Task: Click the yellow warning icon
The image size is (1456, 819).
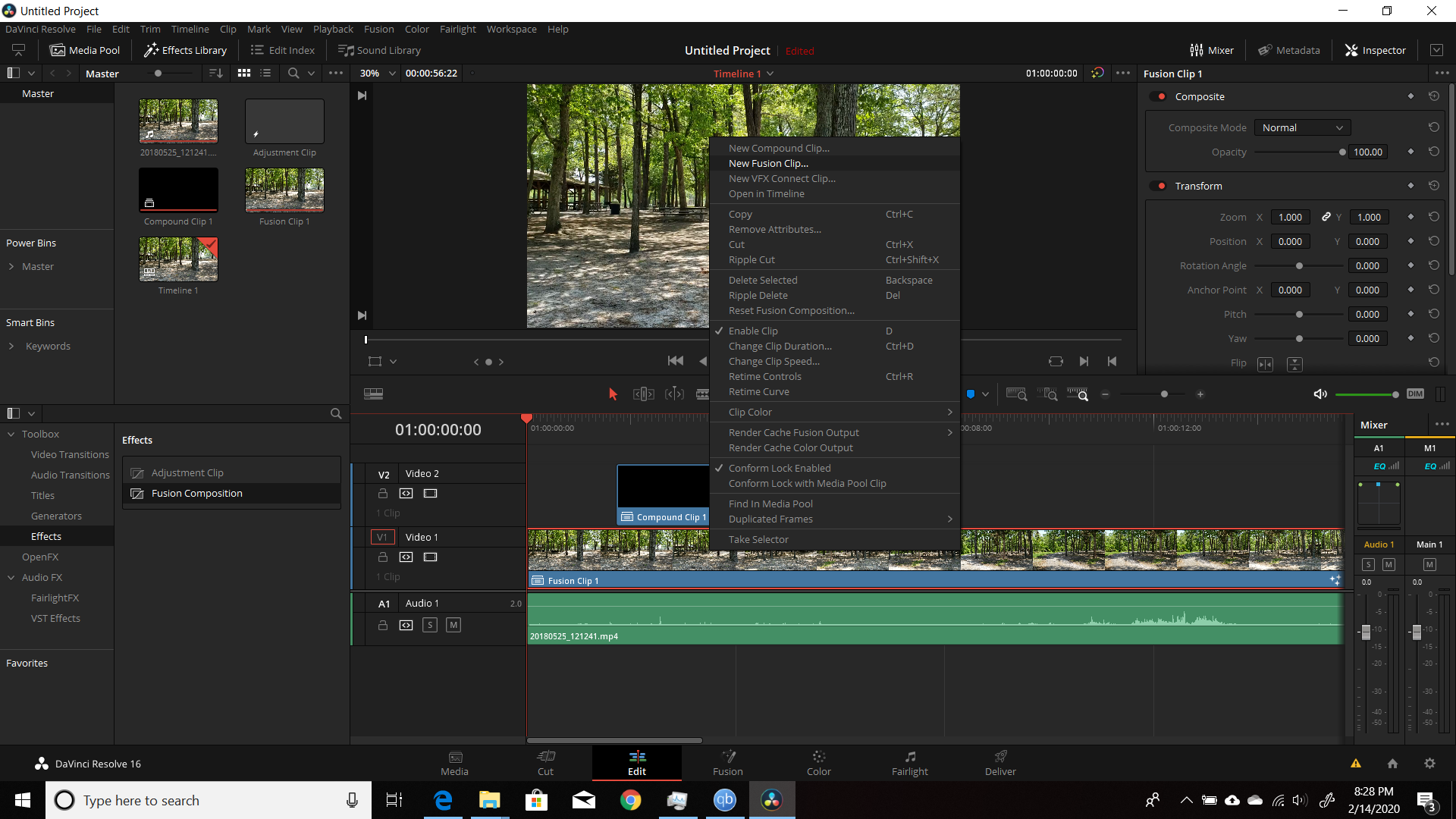Action: point(1356,764)
